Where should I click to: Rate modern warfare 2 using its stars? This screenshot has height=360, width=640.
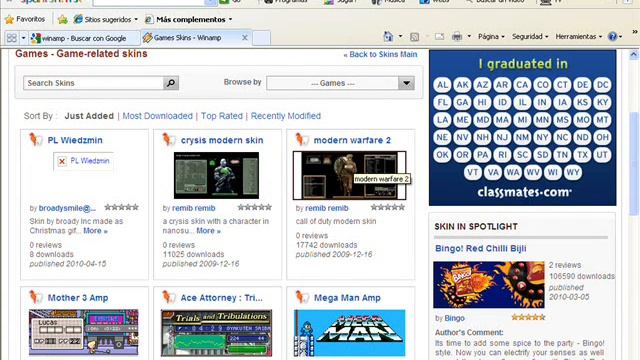[388, 207]
